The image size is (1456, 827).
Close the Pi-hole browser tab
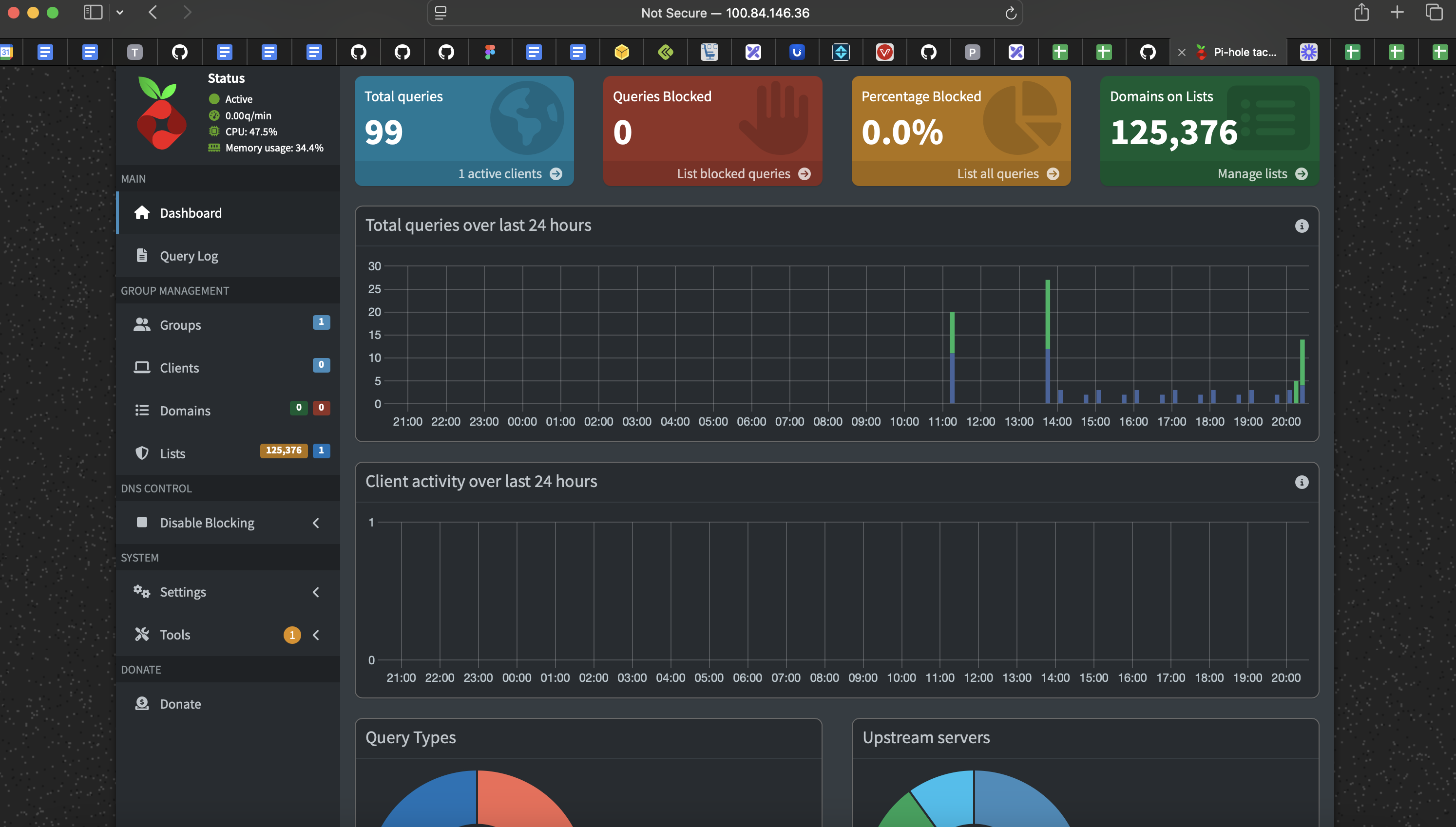1182,52
